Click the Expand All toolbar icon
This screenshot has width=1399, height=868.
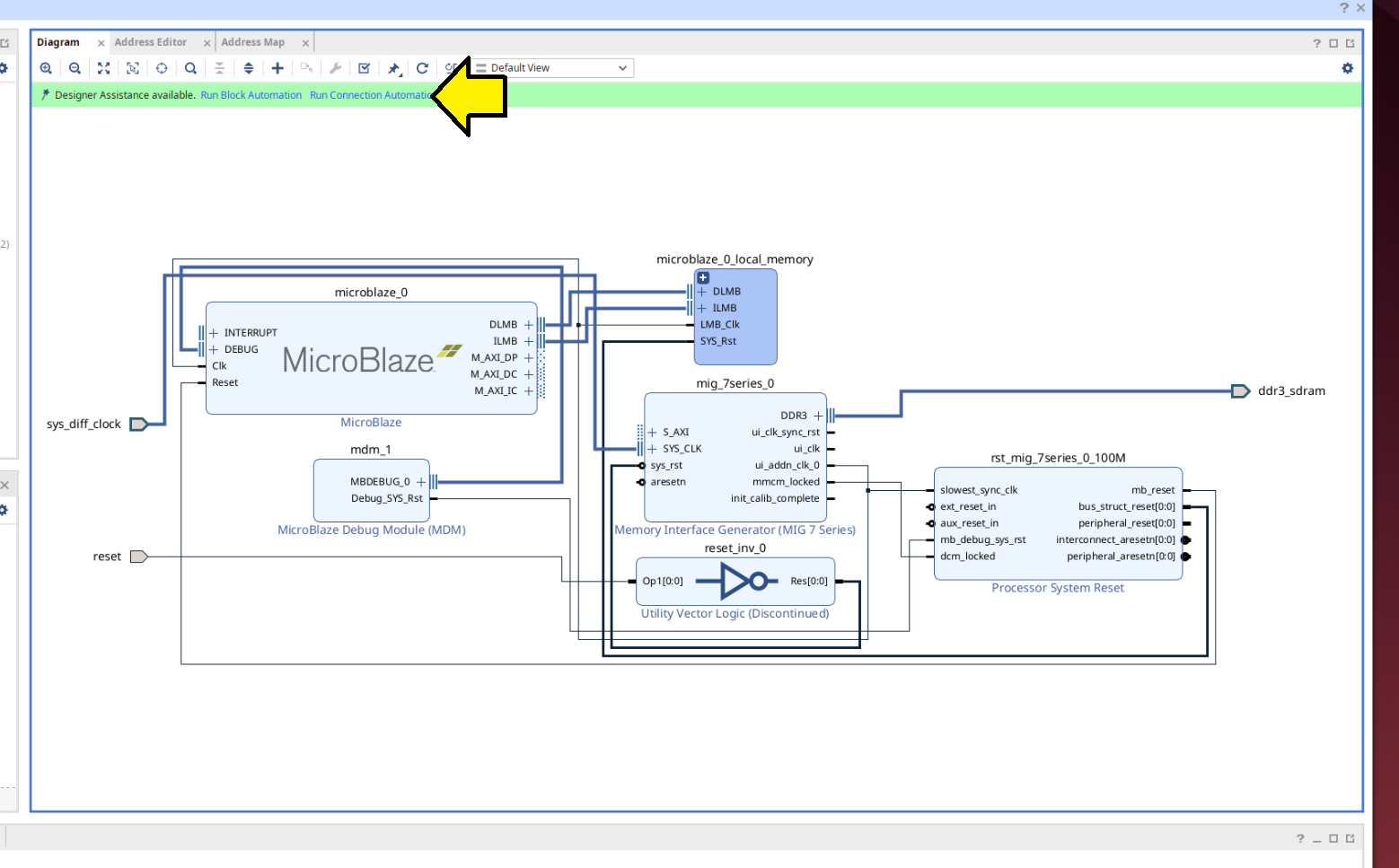point(249,68)
